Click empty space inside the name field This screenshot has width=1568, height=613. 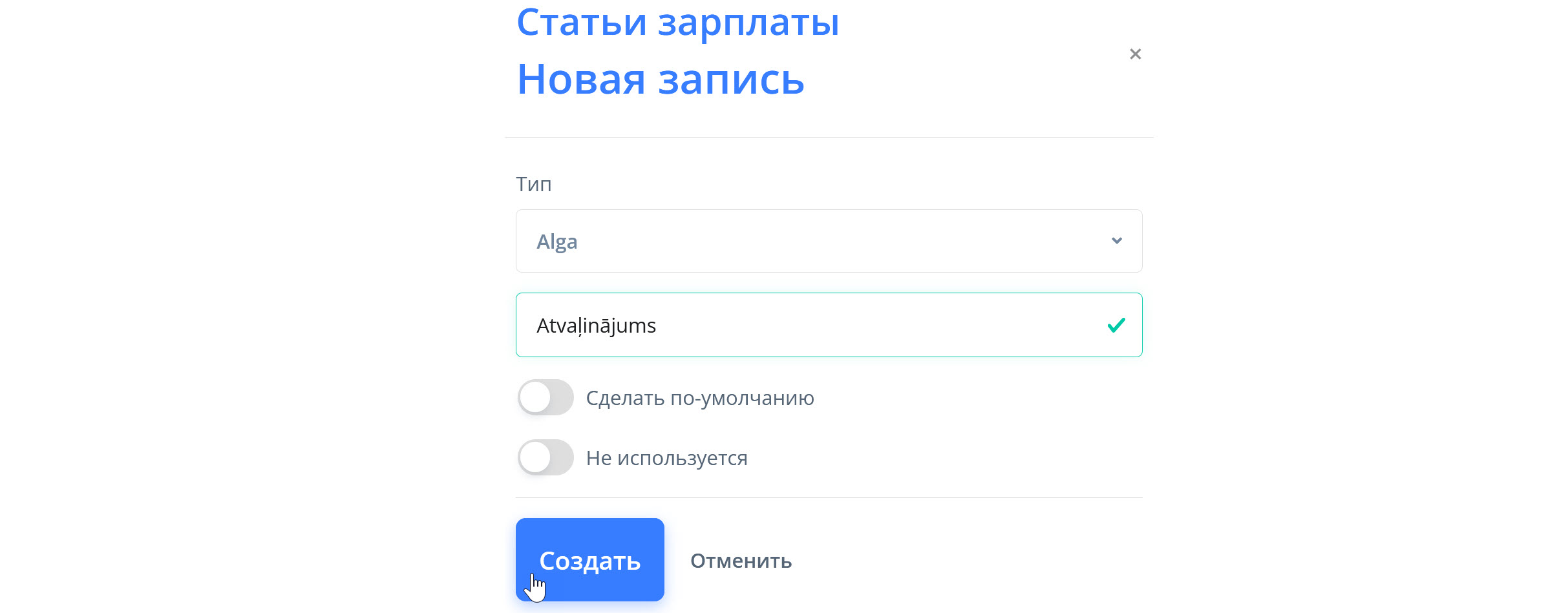point(905,325)
